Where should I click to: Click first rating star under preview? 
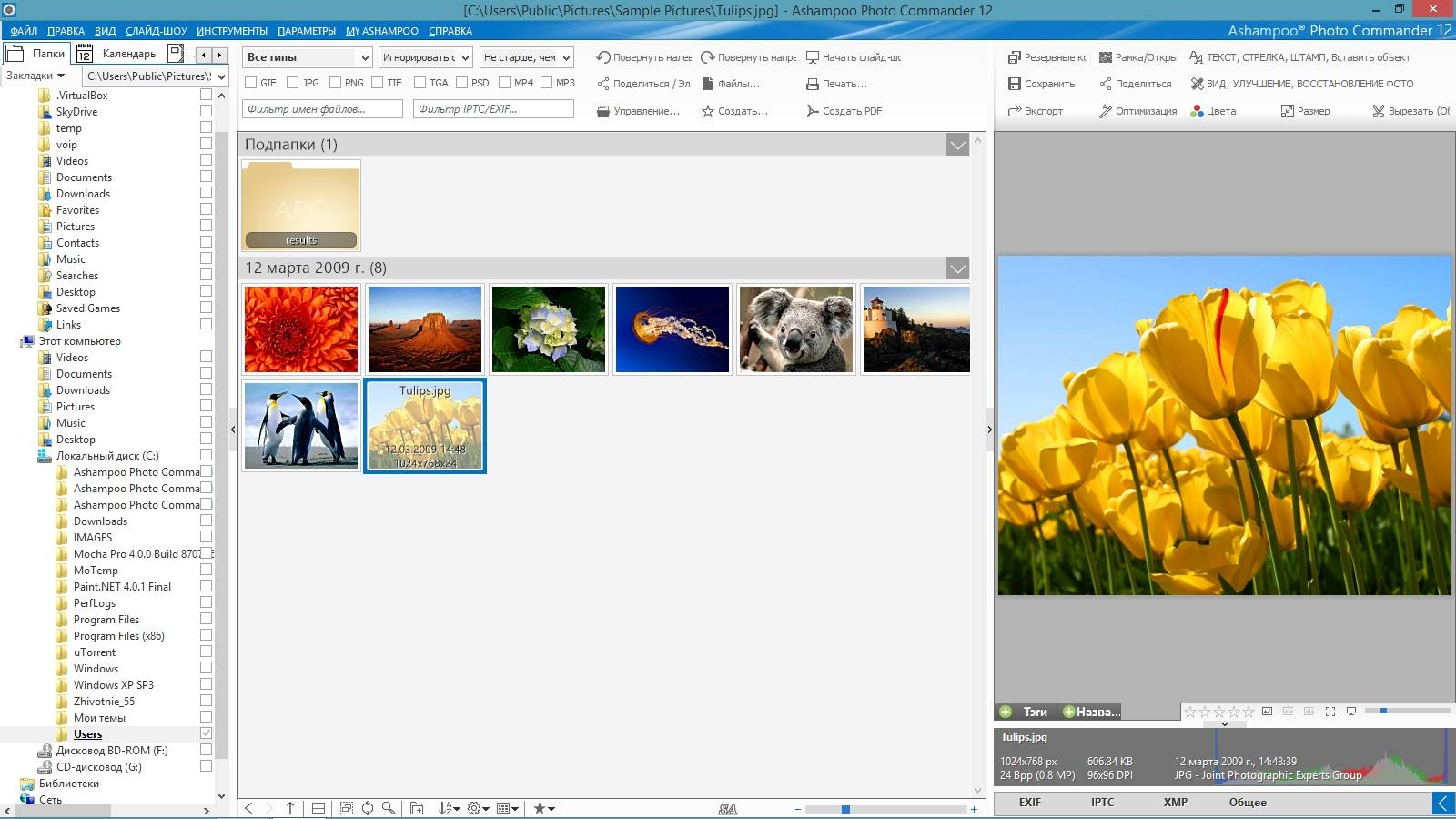(x=1189, y=712)
